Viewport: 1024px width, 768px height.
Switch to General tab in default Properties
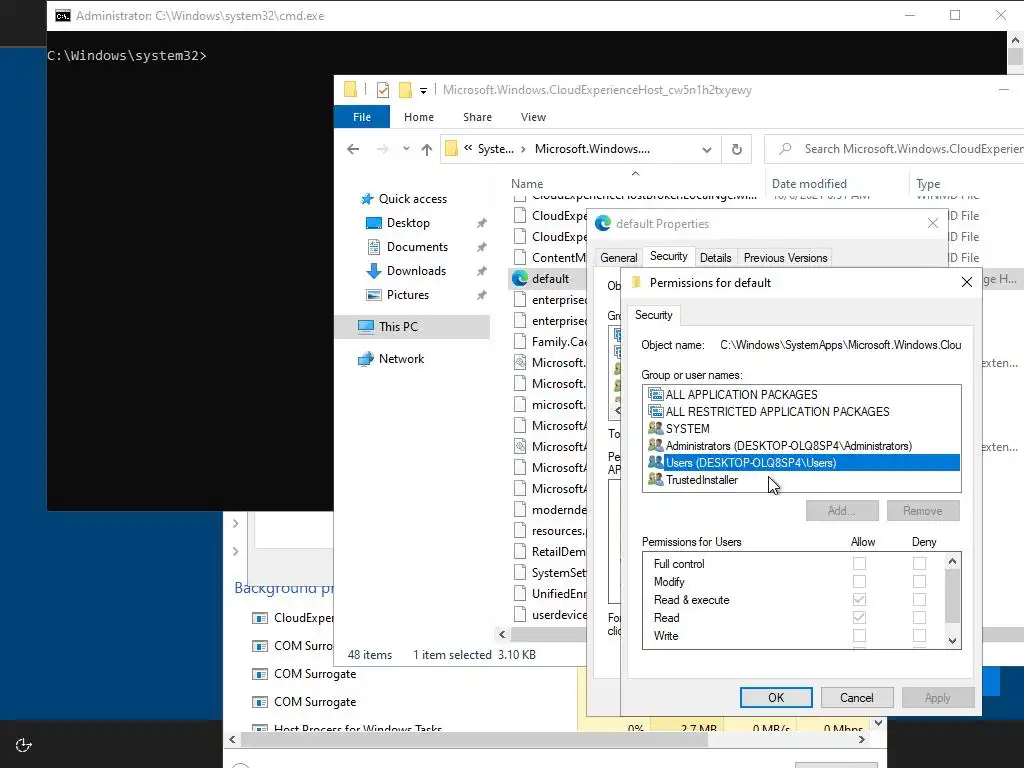point(618,258)
